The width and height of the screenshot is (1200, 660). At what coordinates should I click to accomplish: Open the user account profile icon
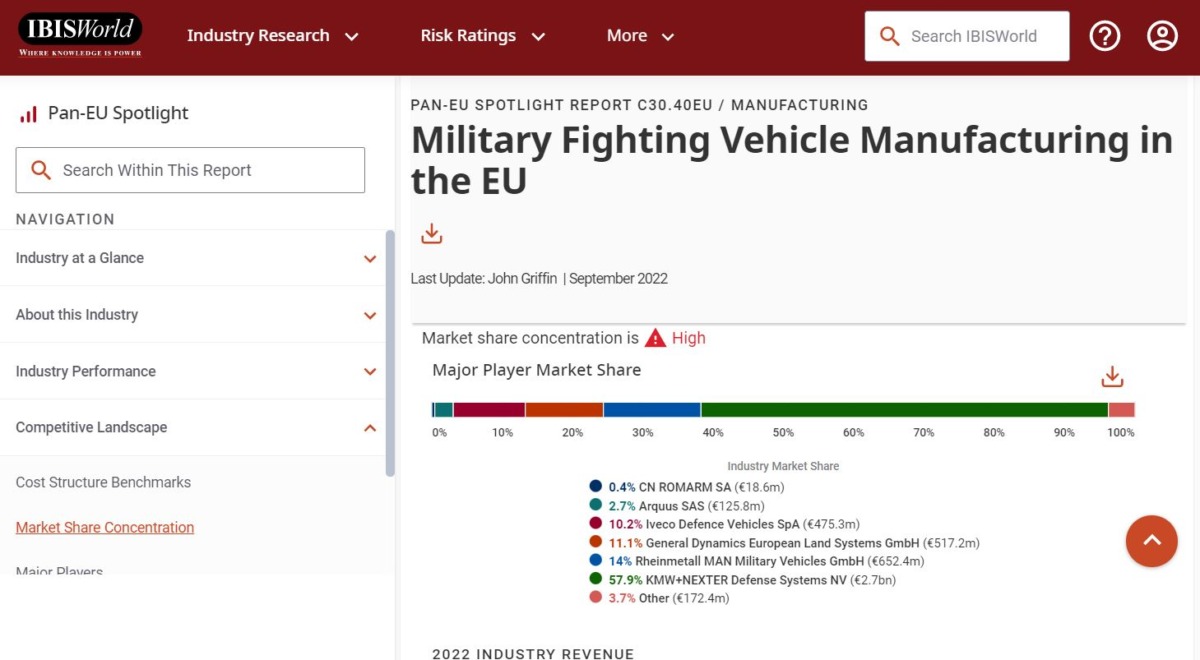click(x=1161, y=35)
